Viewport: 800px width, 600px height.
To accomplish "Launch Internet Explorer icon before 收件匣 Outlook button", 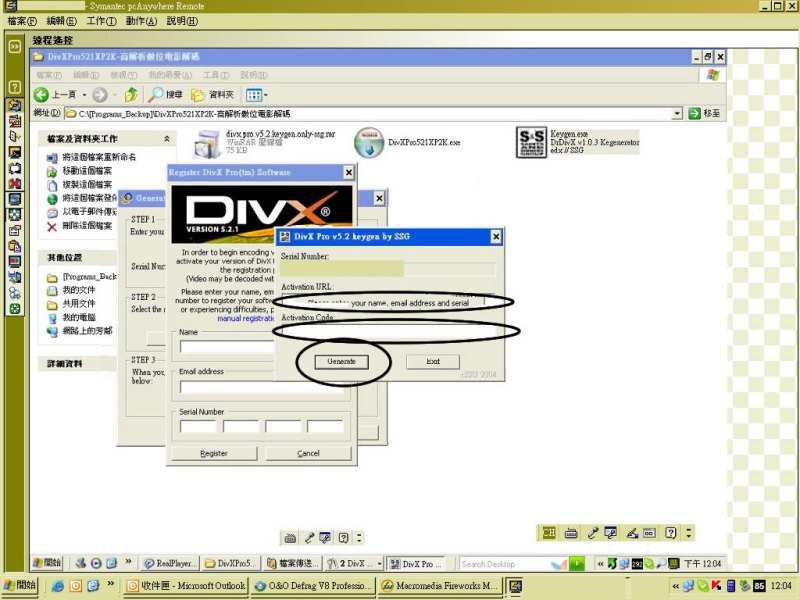I will (x=58, y=586).
